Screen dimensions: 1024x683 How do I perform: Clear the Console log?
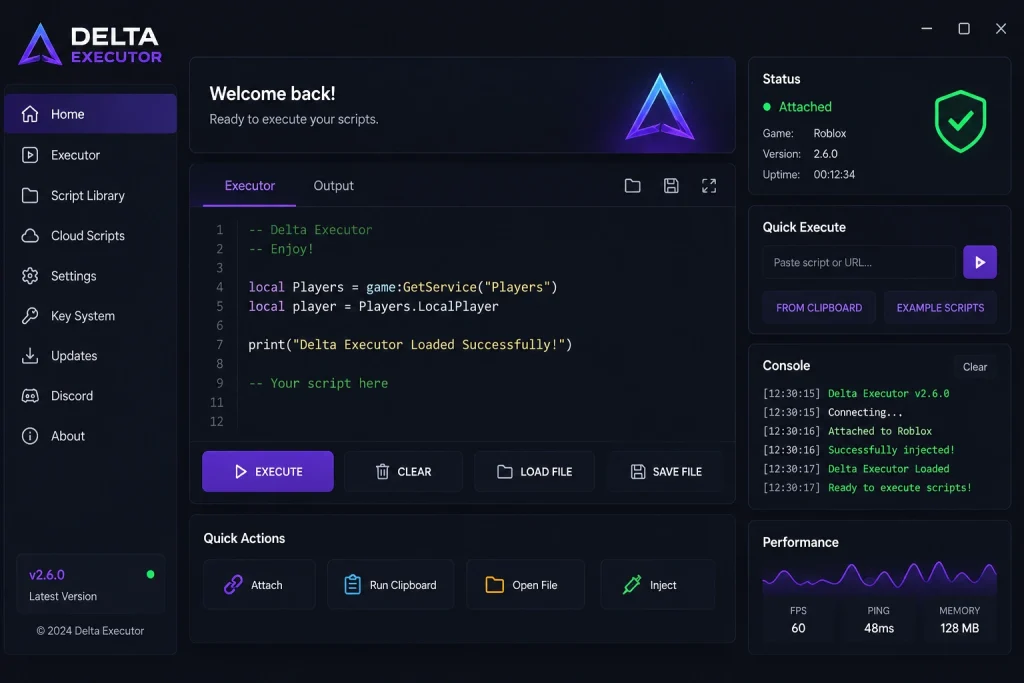974,367
